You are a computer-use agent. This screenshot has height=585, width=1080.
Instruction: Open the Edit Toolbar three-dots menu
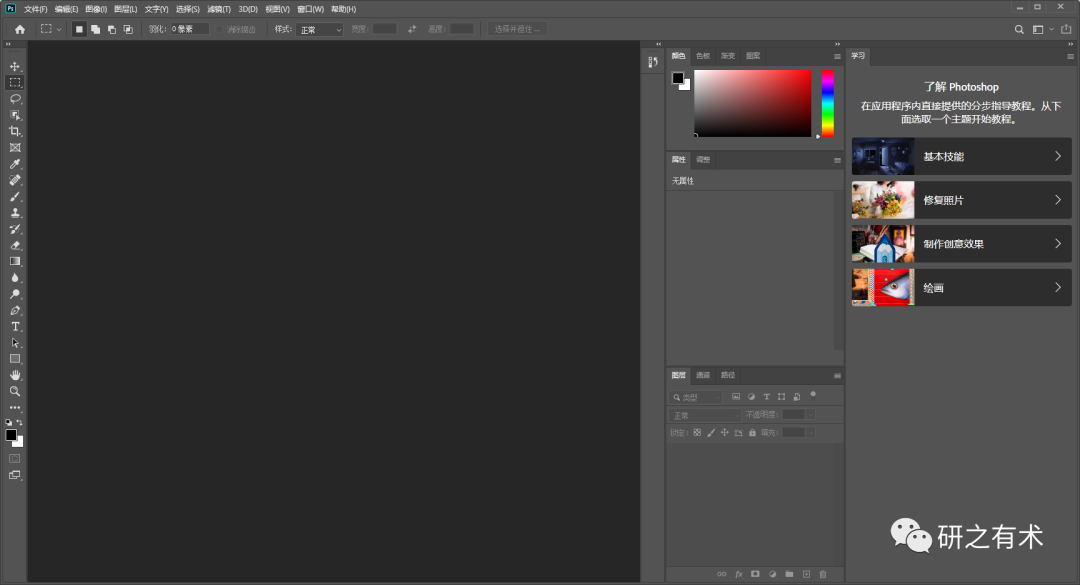click(14, 408)
